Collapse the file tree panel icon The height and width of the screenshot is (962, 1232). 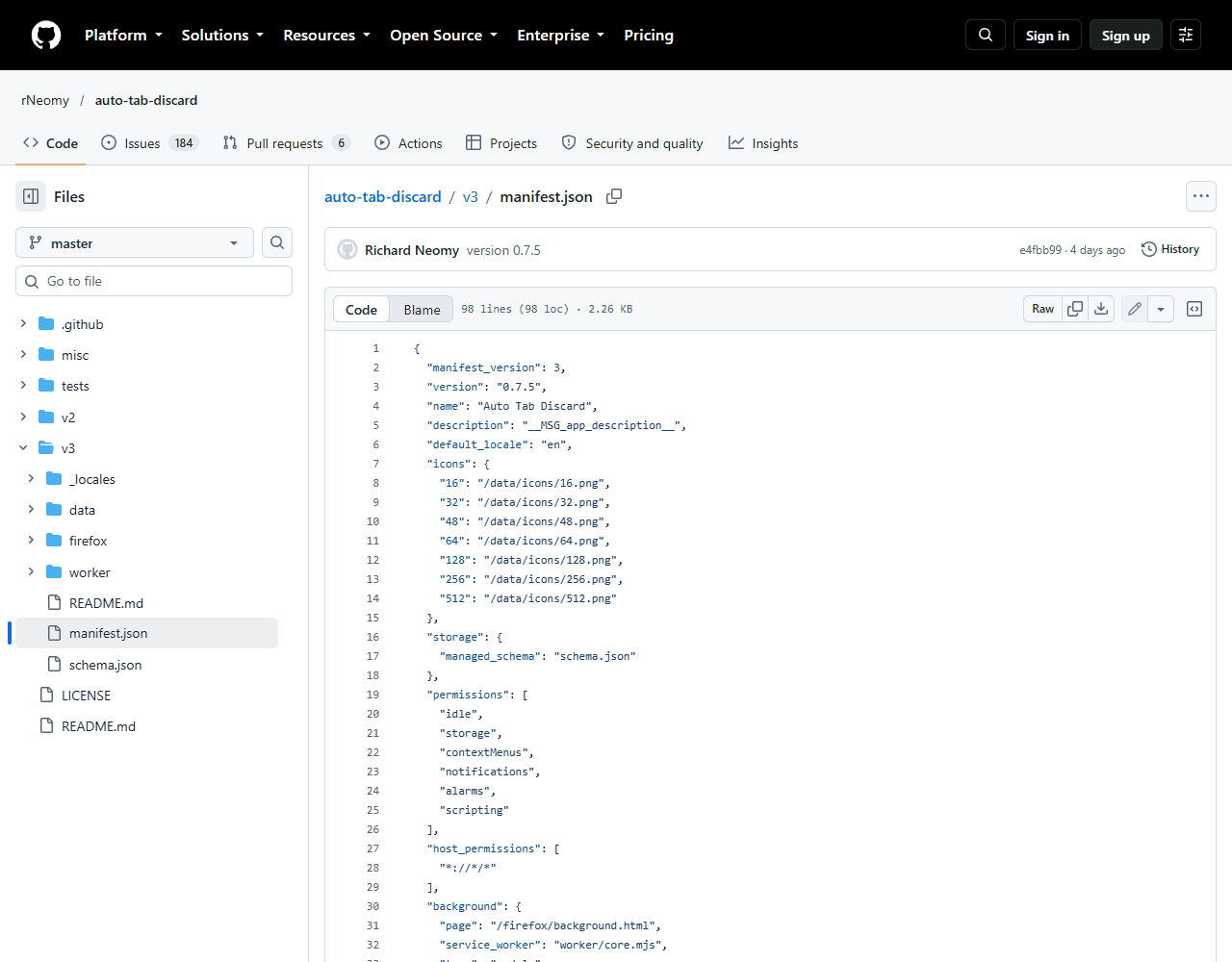(x=31, y=196)
